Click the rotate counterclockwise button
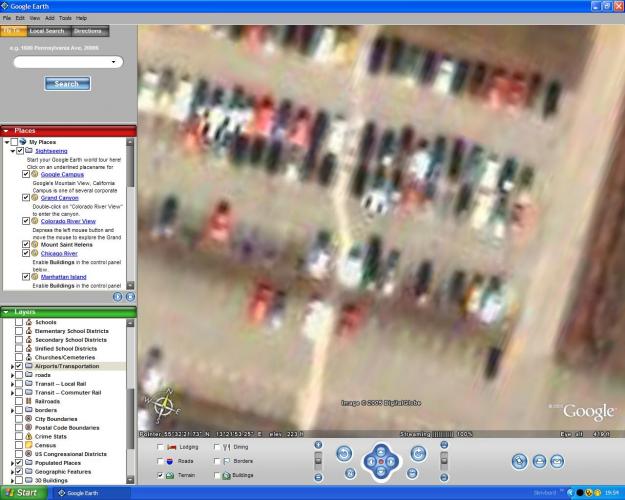Image resolution: width=625 pixels, height=500 pixels. click(x=343, y=453)
